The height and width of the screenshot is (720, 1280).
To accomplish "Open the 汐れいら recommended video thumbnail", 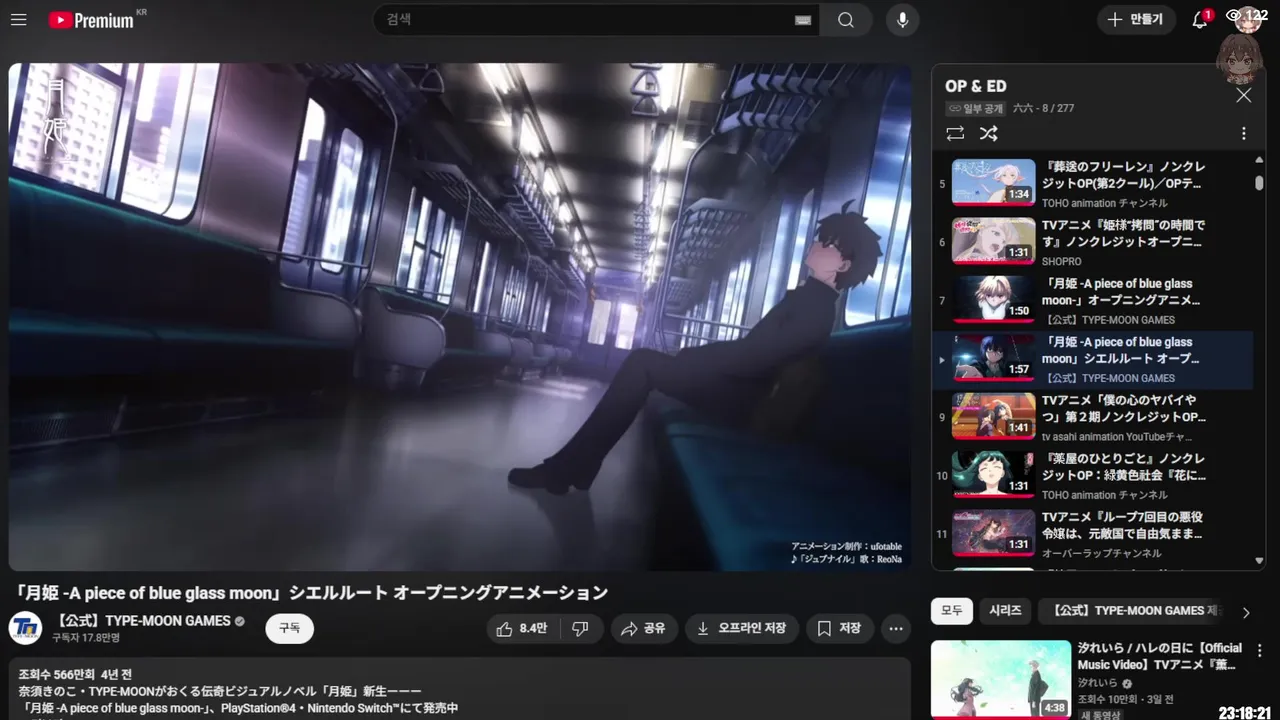I will (1001, 679).
